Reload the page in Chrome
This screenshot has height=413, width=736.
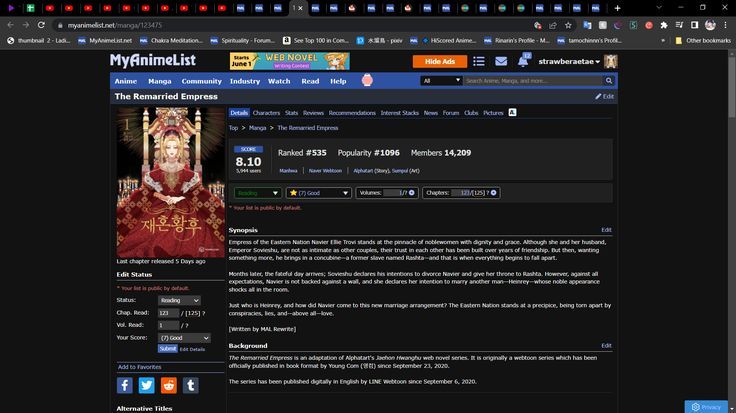(x=41, y=25)
